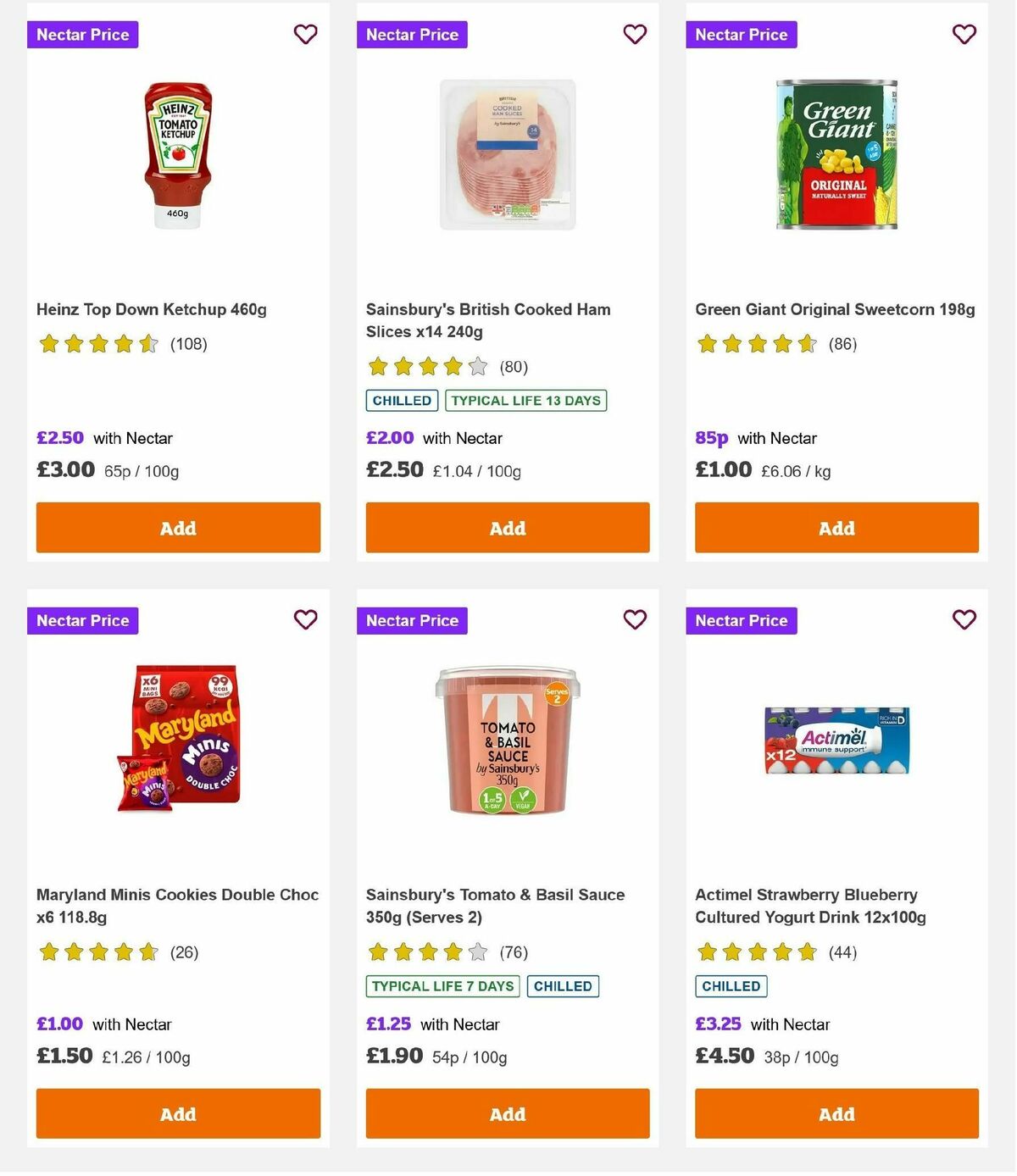This screenshot has height=1176, width=1017.
Task: Click the star rating on Heinz Ketchup
Action: 97,344
